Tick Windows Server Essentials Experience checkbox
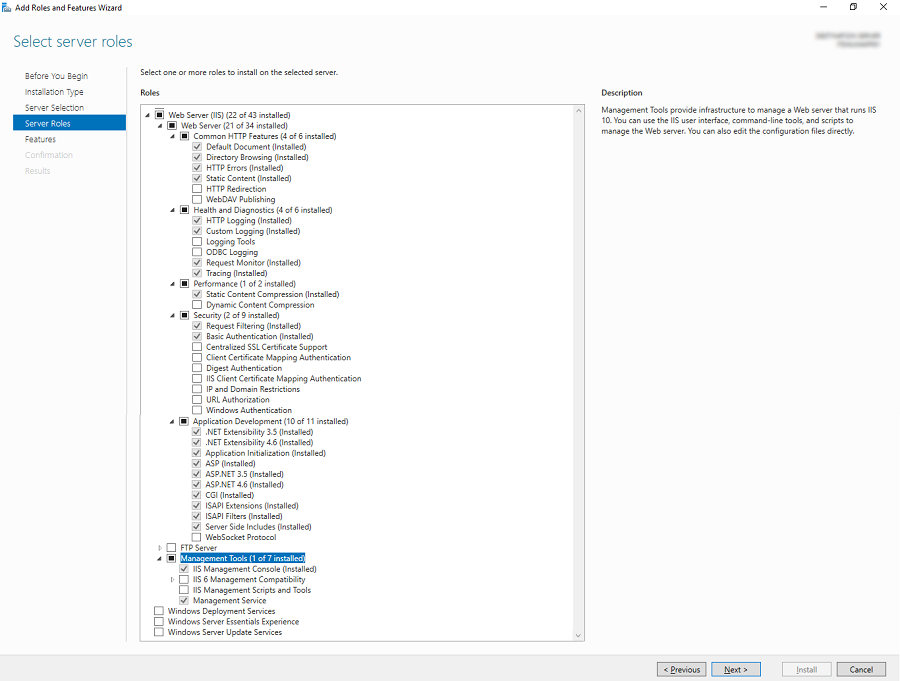900x681 pixels. 158,622
